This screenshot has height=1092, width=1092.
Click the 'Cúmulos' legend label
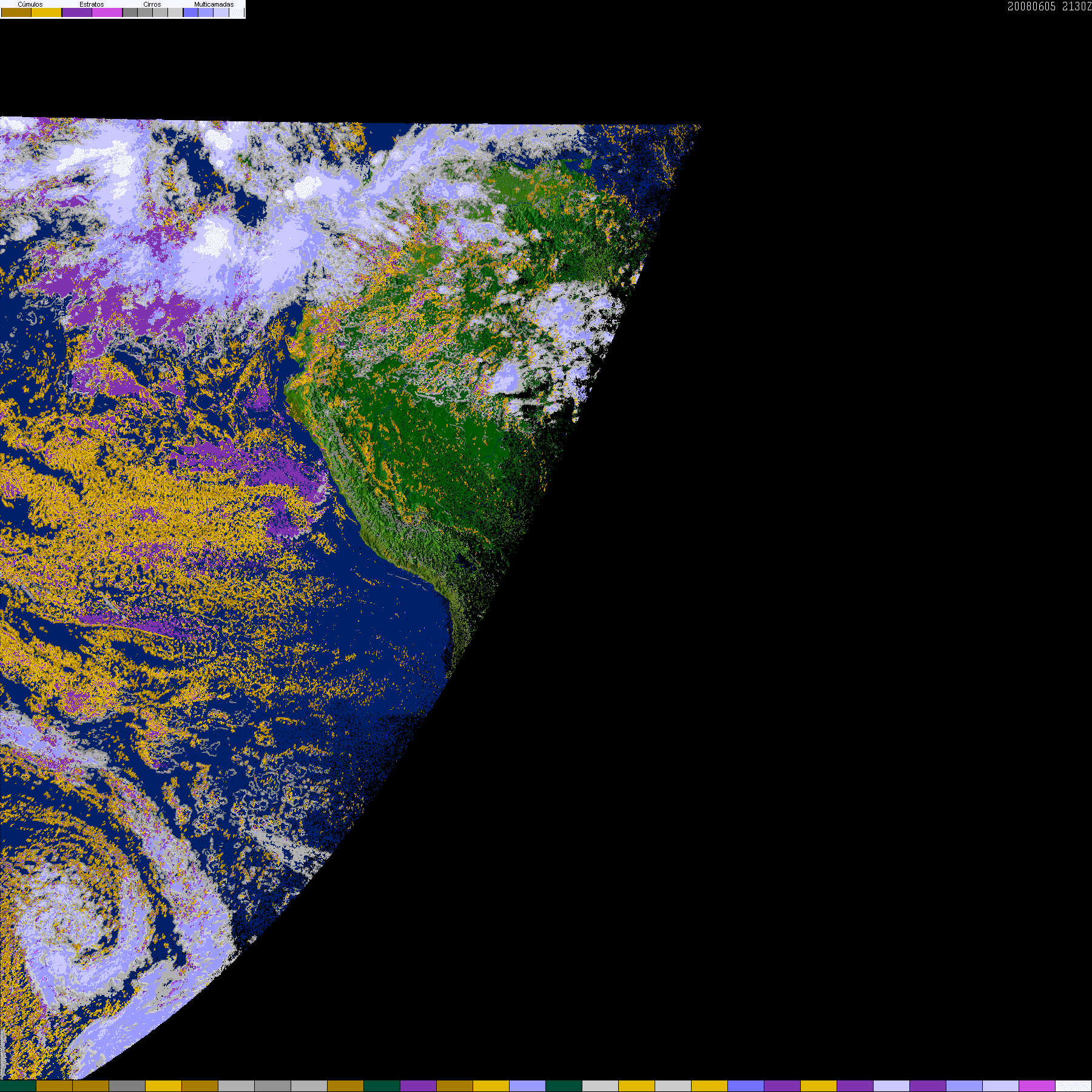[30, 4]
